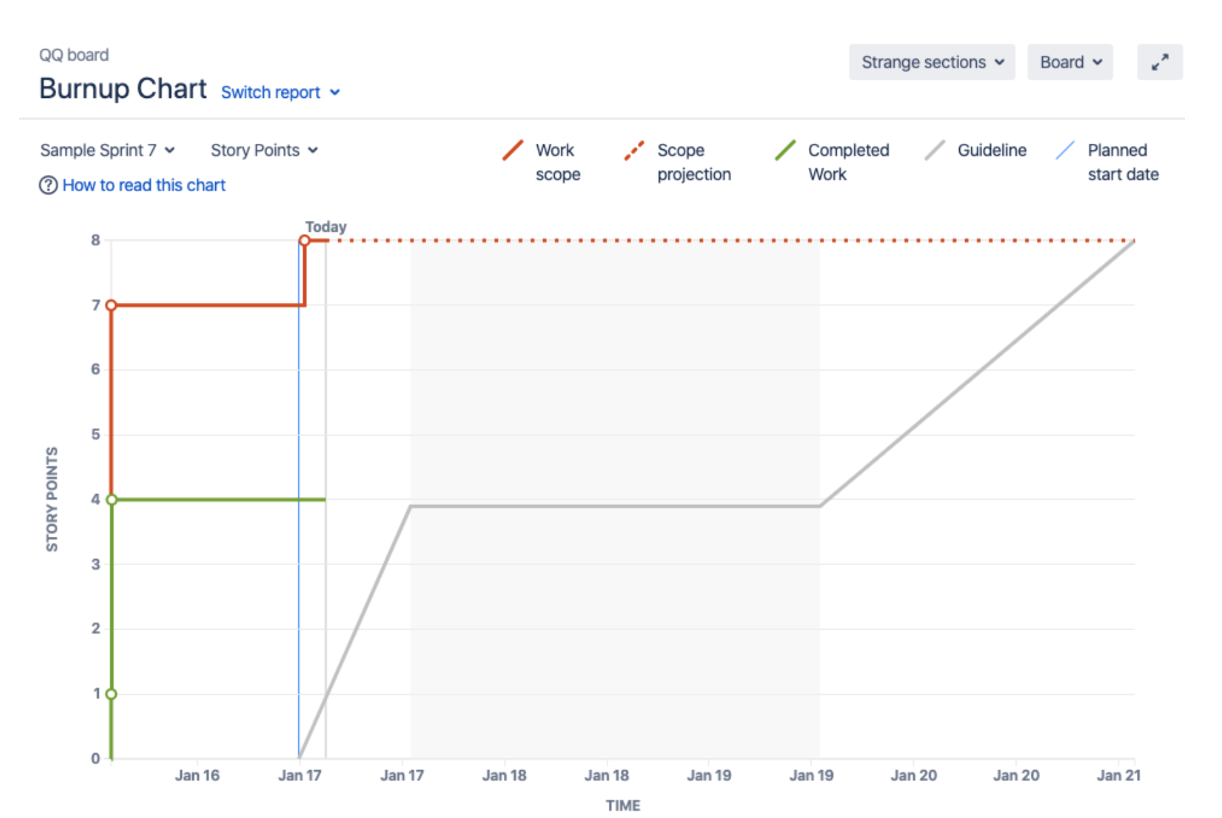Click the blue Planned start date icon
The image size is (1222, 818).
pos(1066,151)
